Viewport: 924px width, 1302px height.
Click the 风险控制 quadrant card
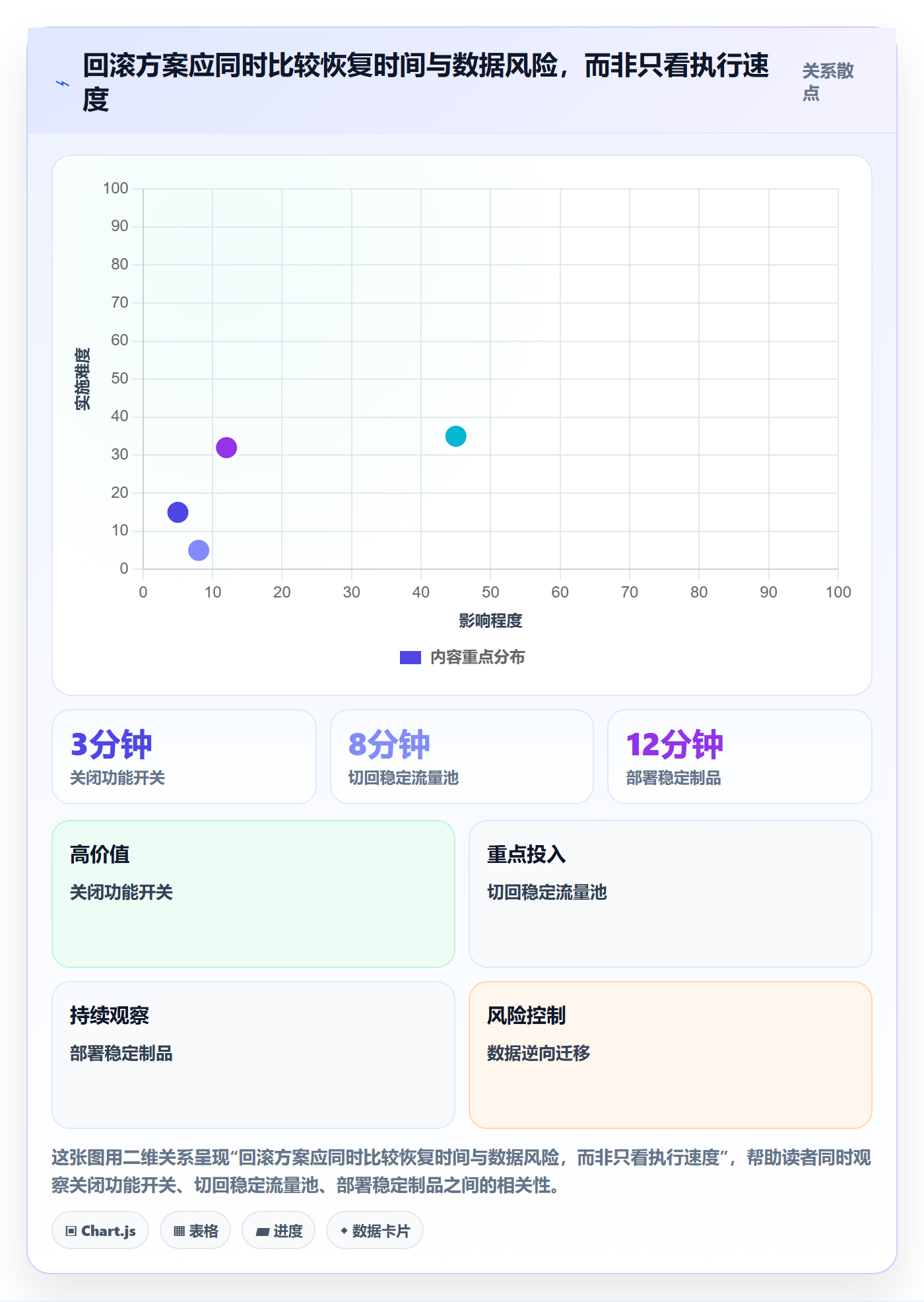pos(671,1055)
